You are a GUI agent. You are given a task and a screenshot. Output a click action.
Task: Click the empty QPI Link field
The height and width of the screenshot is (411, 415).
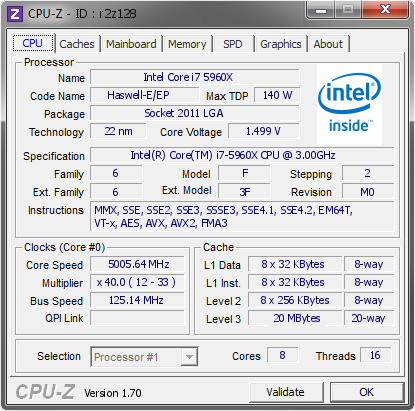tap(137, 318)
